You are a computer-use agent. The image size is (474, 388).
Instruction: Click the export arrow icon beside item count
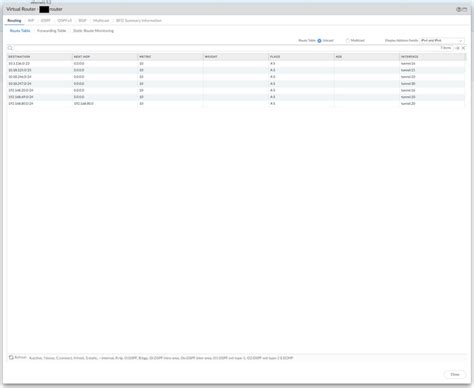457,48
